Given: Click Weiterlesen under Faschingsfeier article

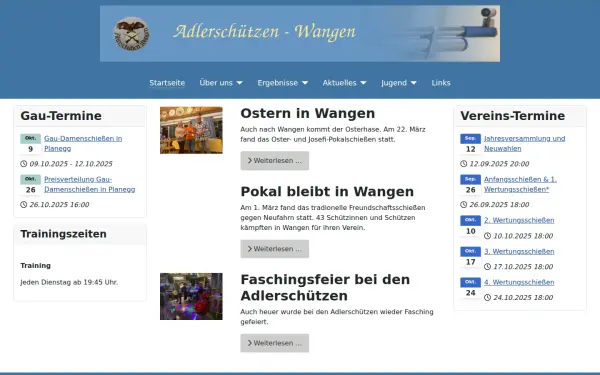Looking at the screenshot, I should (x=275, y=343).
